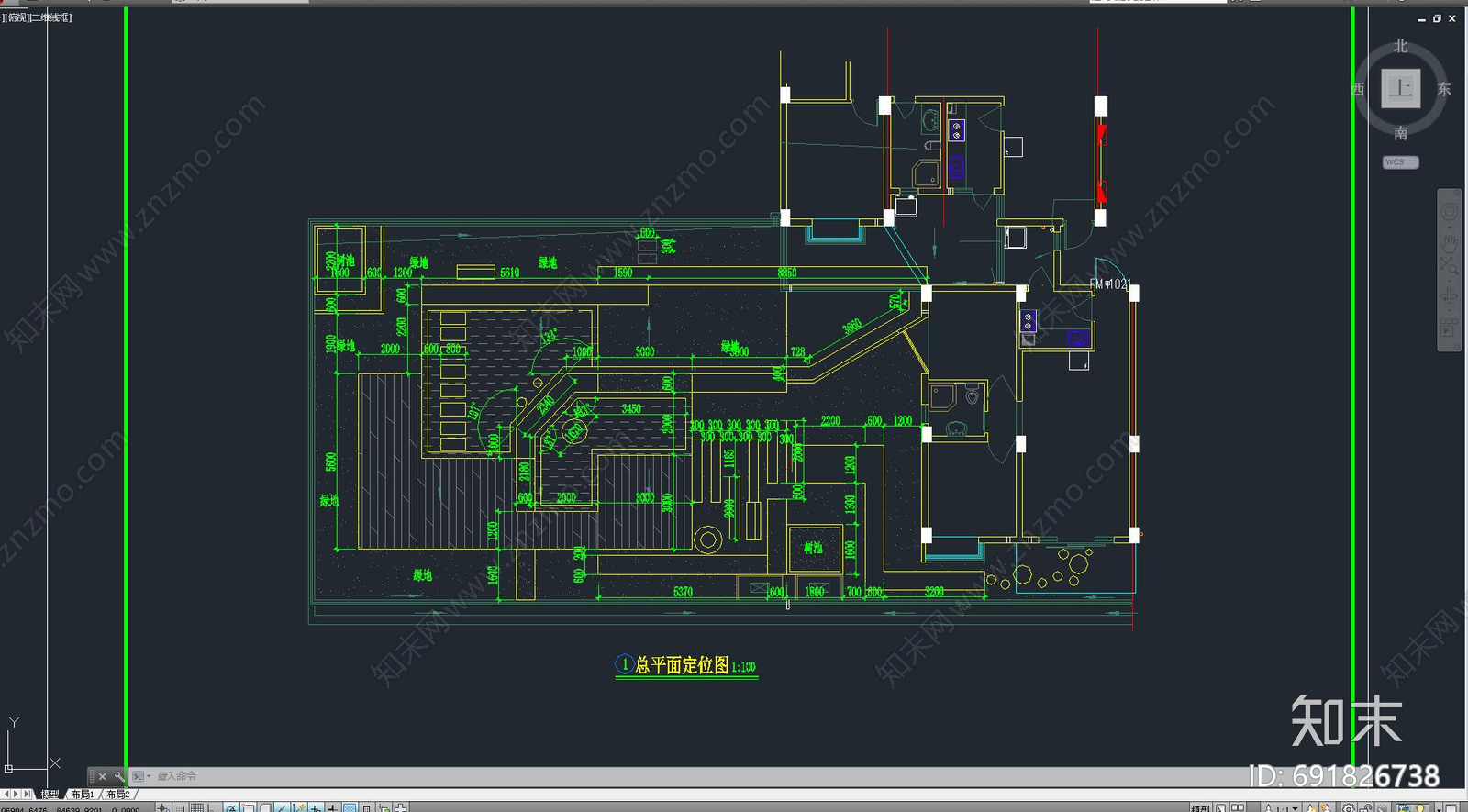Switch to the 布局2 layout tab
The image size is (1468, 812).
coord(117,795)
